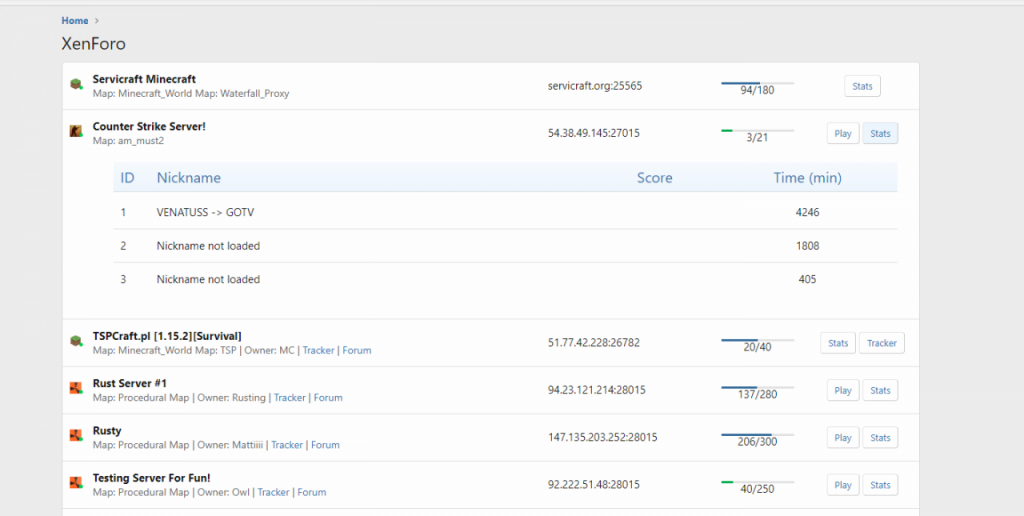The height and width of the screenshot is (516, 1024).
Task: Click the ID column header
Action: click(x=127, y=178)
